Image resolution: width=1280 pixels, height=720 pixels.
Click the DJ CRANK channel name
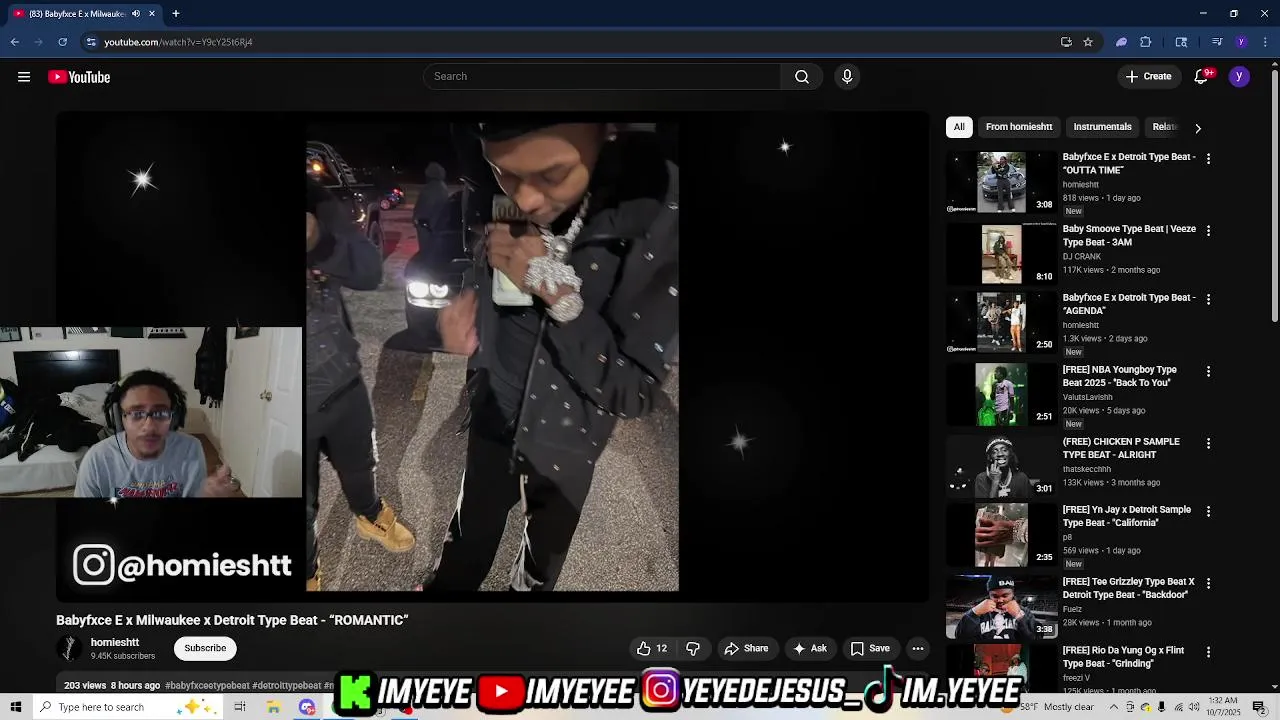click(1081, 257)
